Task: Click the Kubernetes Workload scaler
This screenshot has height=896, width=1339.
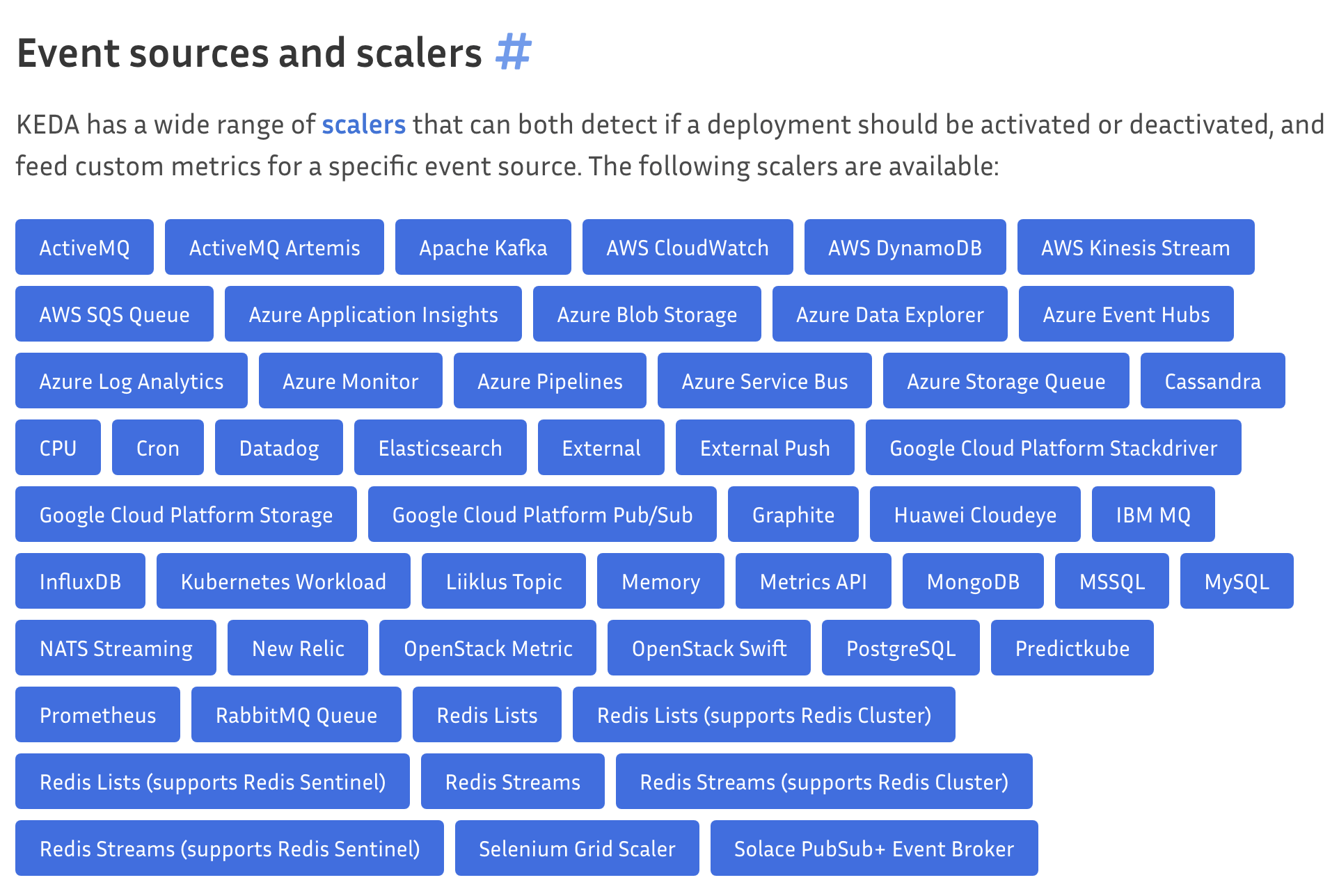Action: [283, 581]
